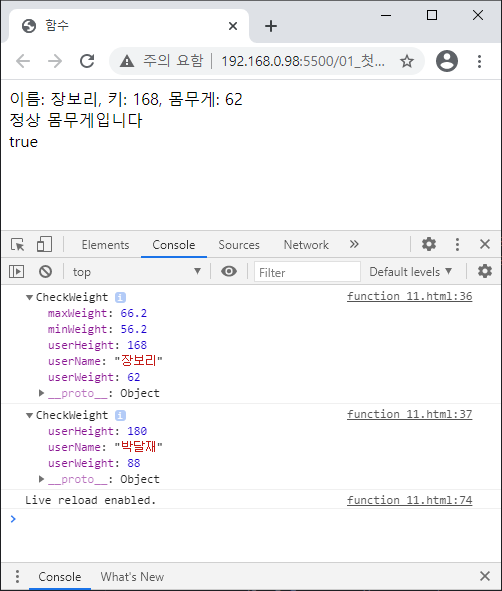This screenshot has height=591, width=502.
Task: Open the Elements panel
Action: click(x=106, y=245)
